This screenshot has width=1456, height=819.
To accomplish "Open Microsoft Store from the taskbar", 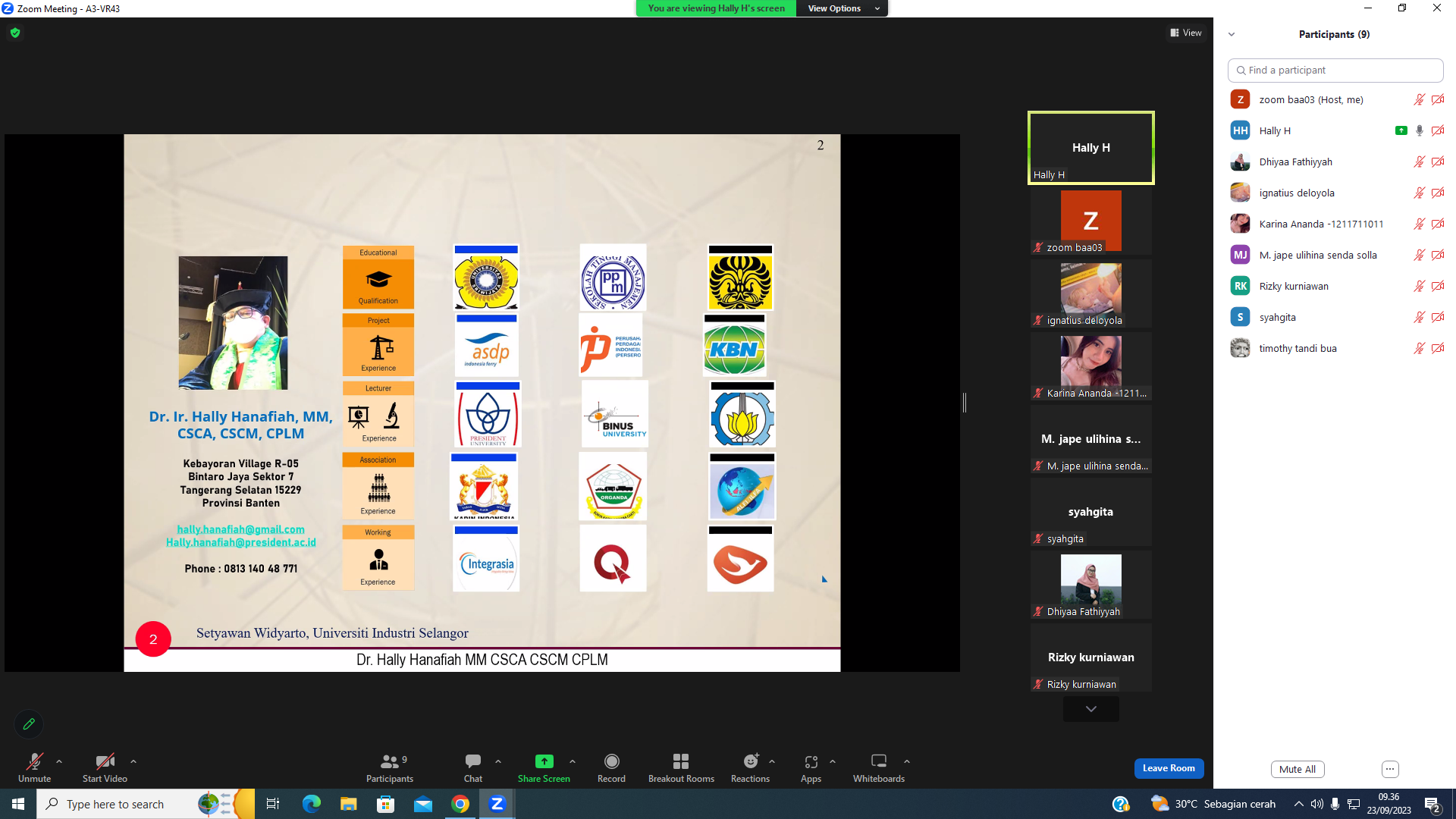I will click(x=386, y=804).
